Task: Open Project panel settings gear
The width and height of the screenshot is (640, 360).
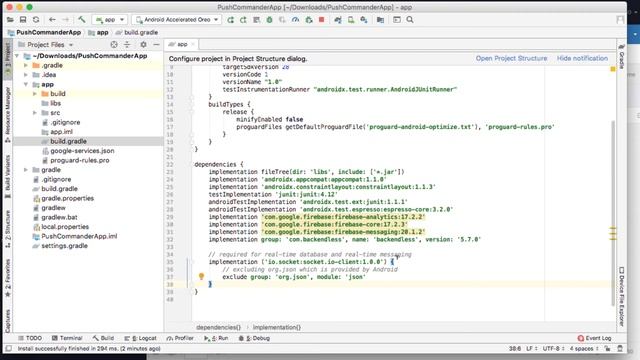Action: (143, 44)
